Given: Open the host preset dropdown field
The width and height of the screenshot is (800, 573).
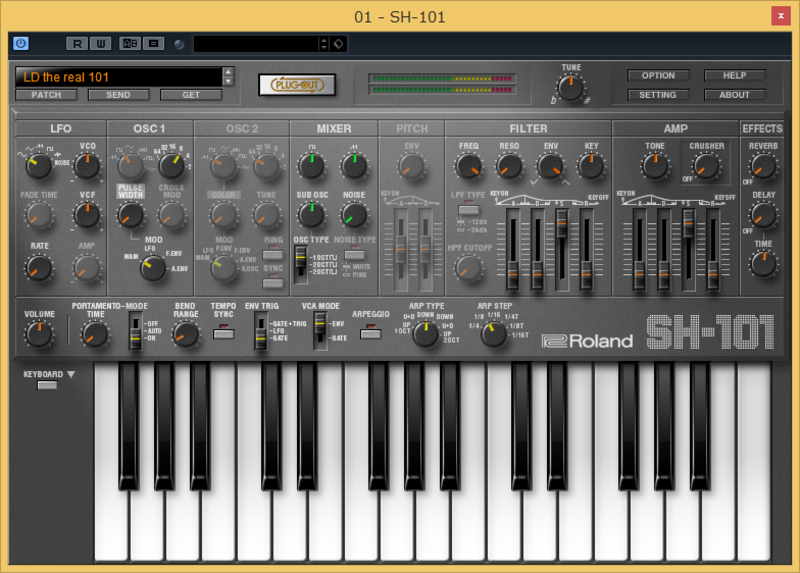Looking at the screenshot, I should (x=256, y=44).
